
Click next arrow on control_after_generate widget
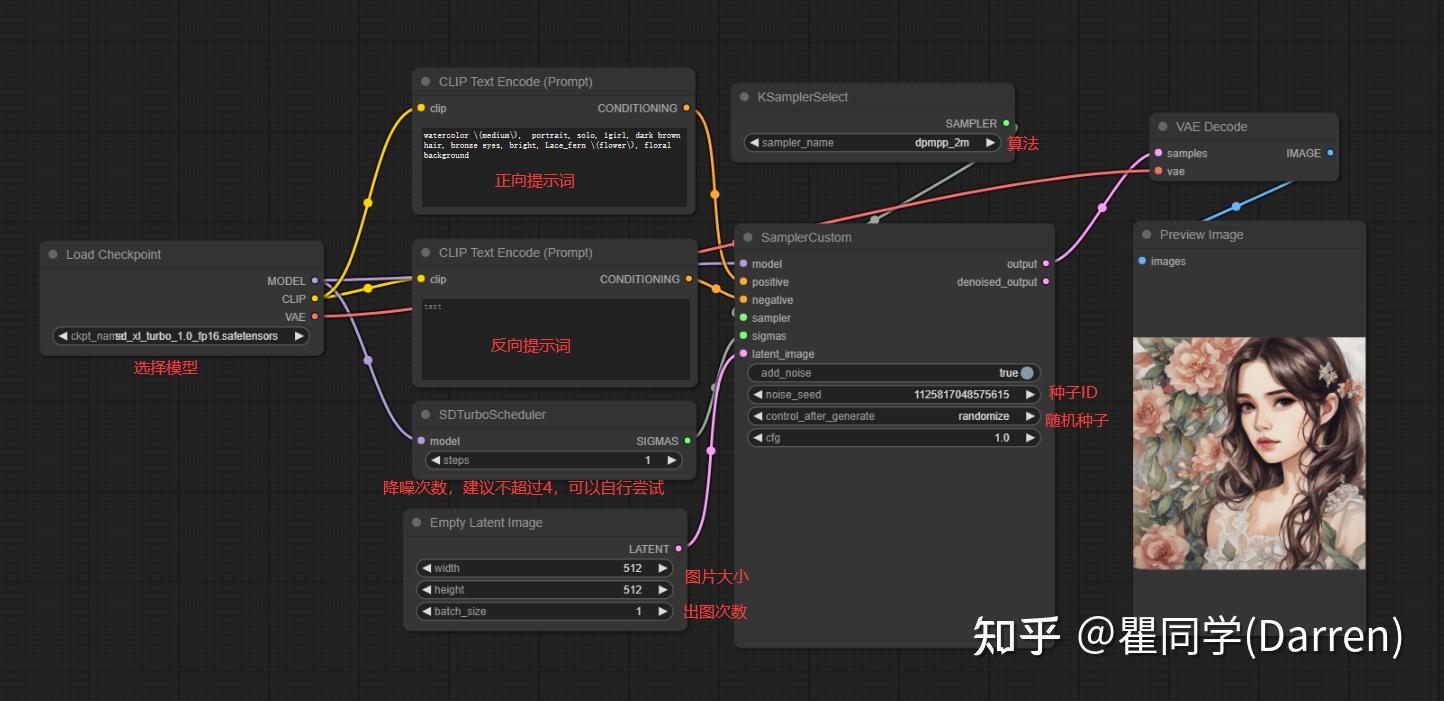coord(1030,416)
